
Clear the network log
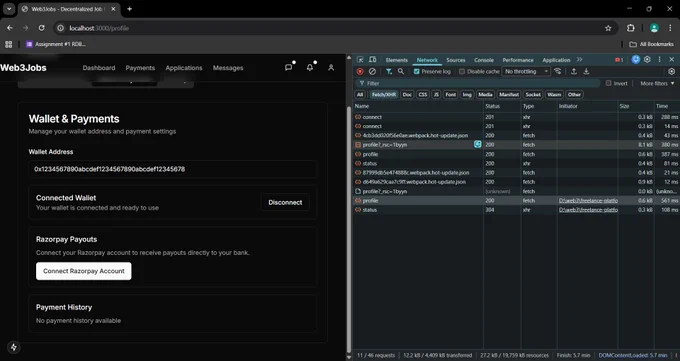(372, 72)
